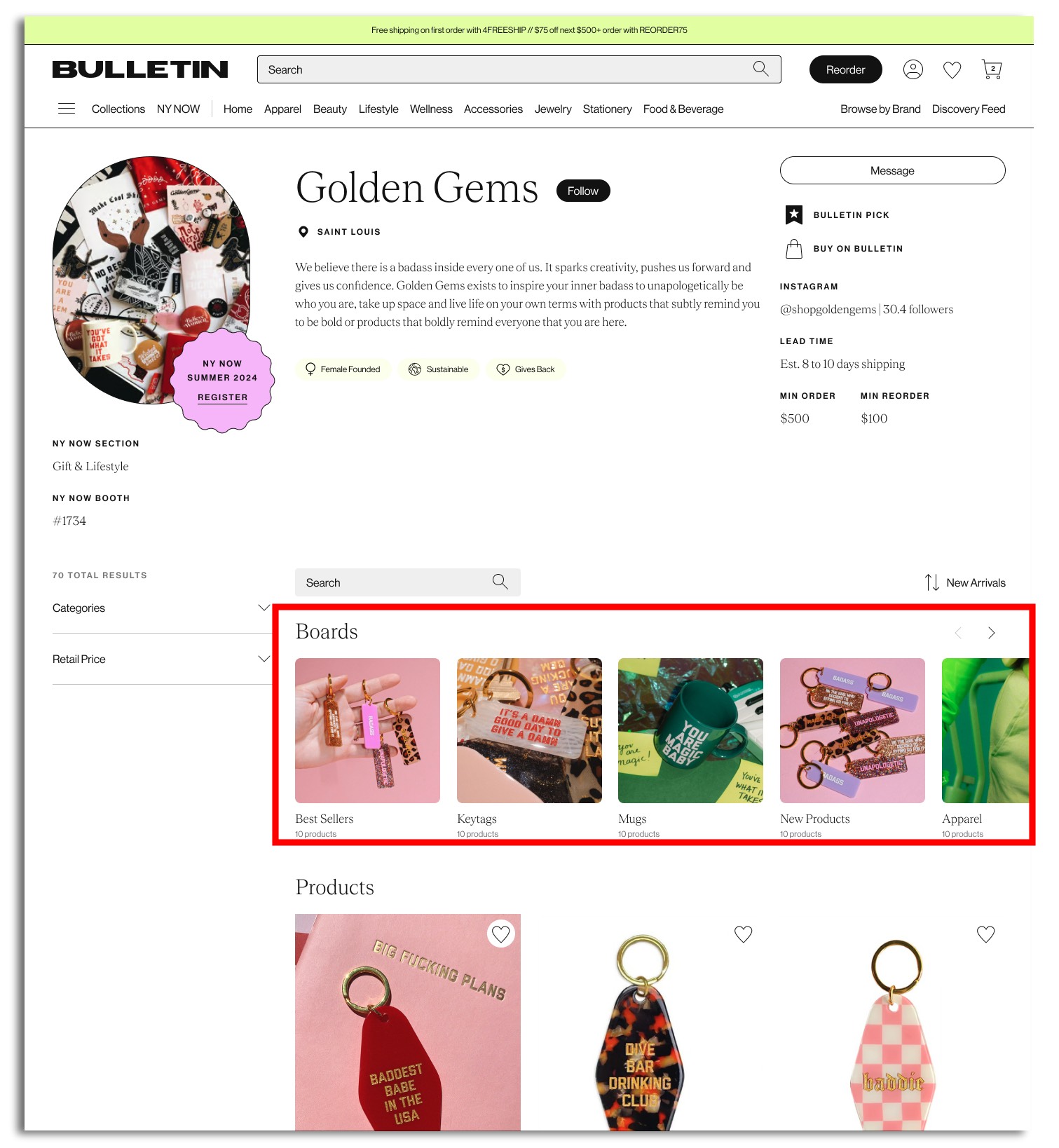Click the Message button
This screenshot has height=1148, width=1059.
pyautogui.click(x=892, y=170)
